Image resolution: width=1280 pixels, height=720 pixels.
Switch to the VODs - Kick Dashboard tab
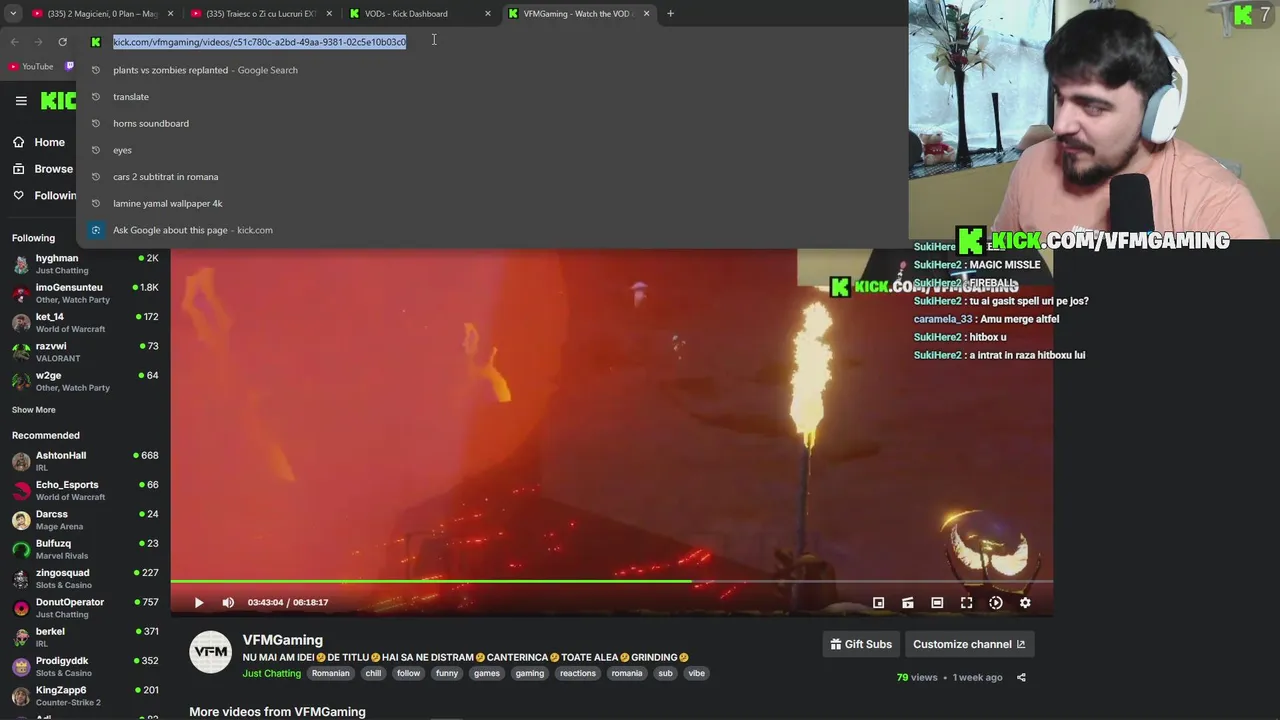pyautogui.click(x=419, y=14)
